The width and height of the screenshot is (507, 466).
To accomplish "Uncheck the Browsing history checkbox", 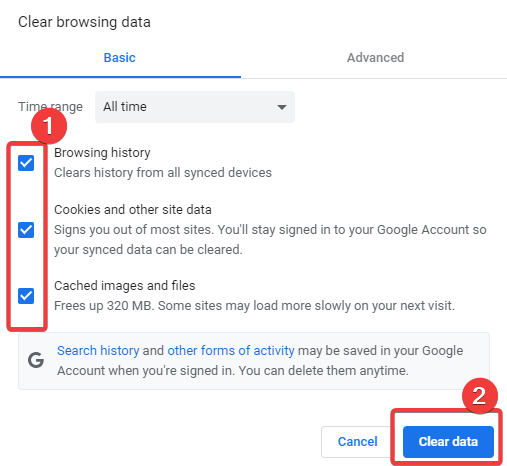I will tap(26, 163).
